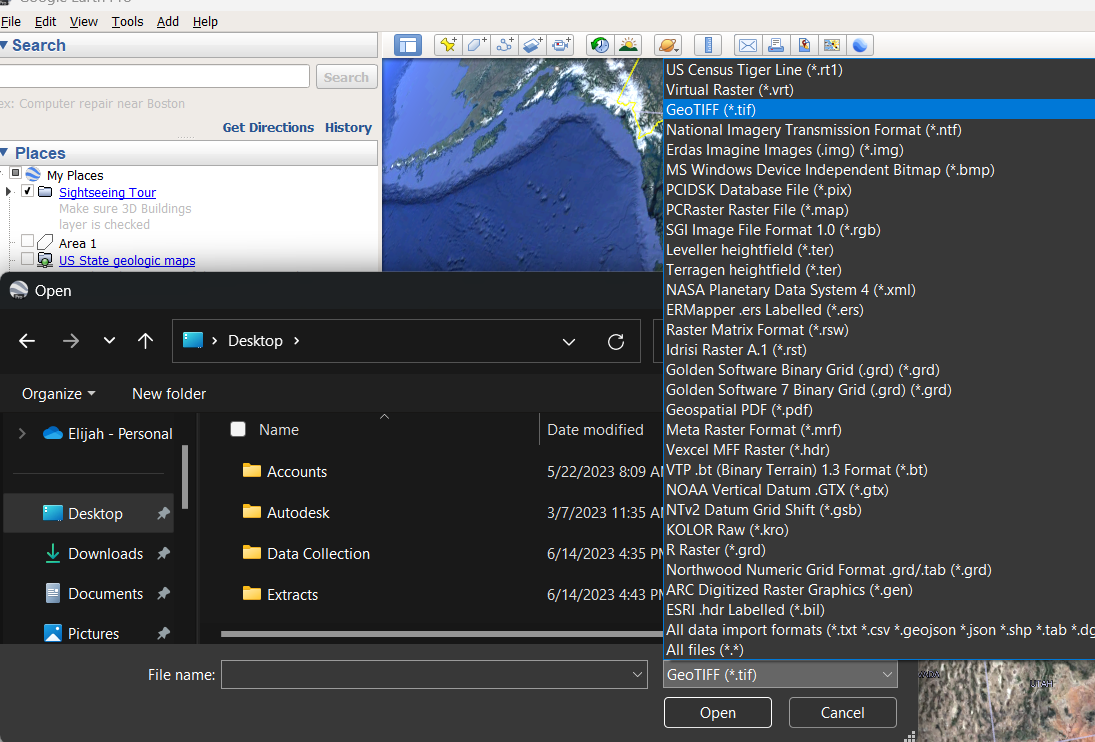Click the horizontal scrollbar in file list

coord(440,633)
